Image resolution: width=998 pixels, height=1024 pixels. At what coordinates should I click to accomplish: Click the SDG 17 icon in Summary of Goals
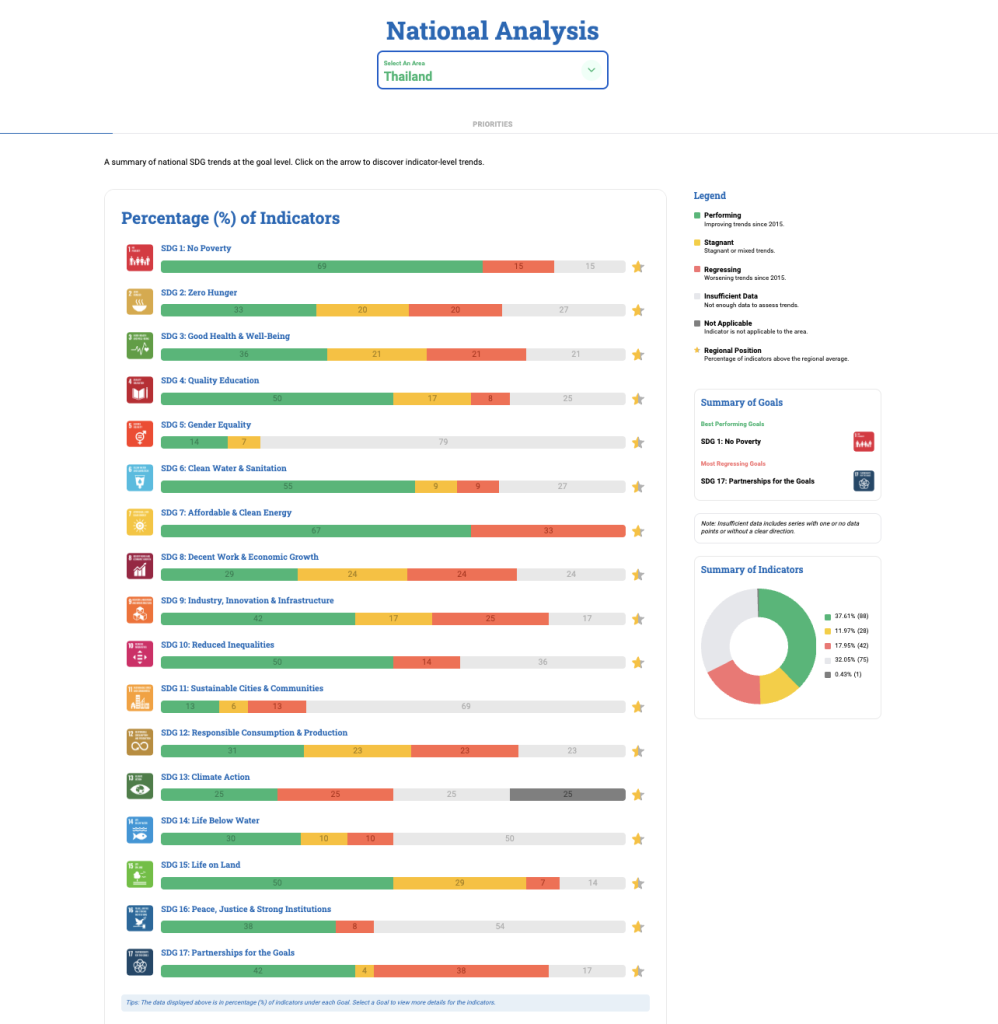(863, 481)
